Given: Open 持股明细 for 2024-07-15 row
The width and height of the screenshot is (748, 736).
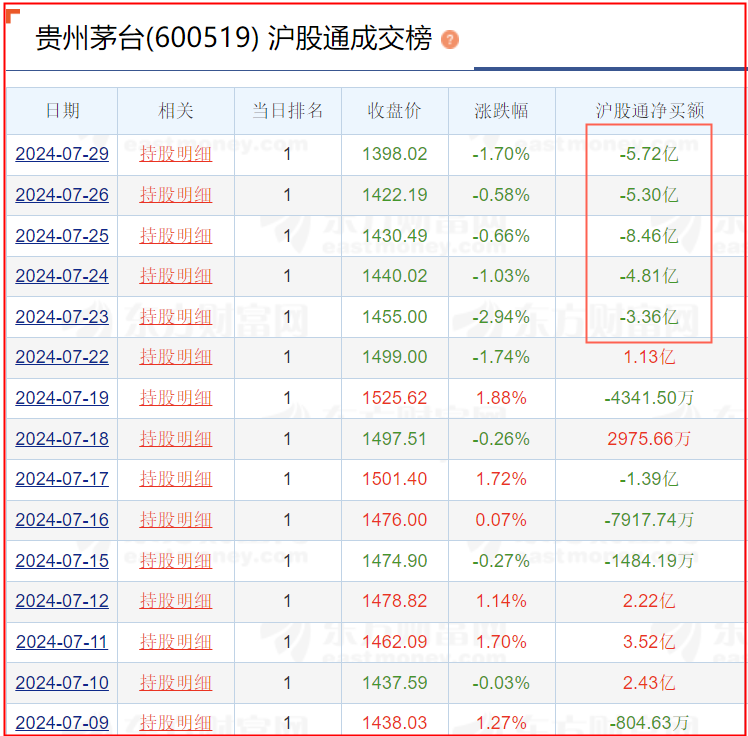Looking at the screenshot, I should pyautogui.click(x=176, y=560).
